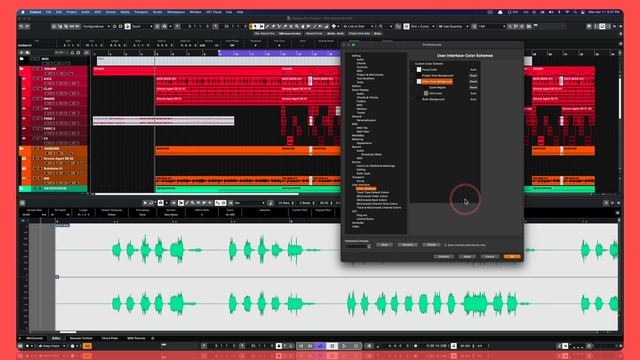Open the Studio menu
This screenshot has width=640, height=360.
coord(158,12)
